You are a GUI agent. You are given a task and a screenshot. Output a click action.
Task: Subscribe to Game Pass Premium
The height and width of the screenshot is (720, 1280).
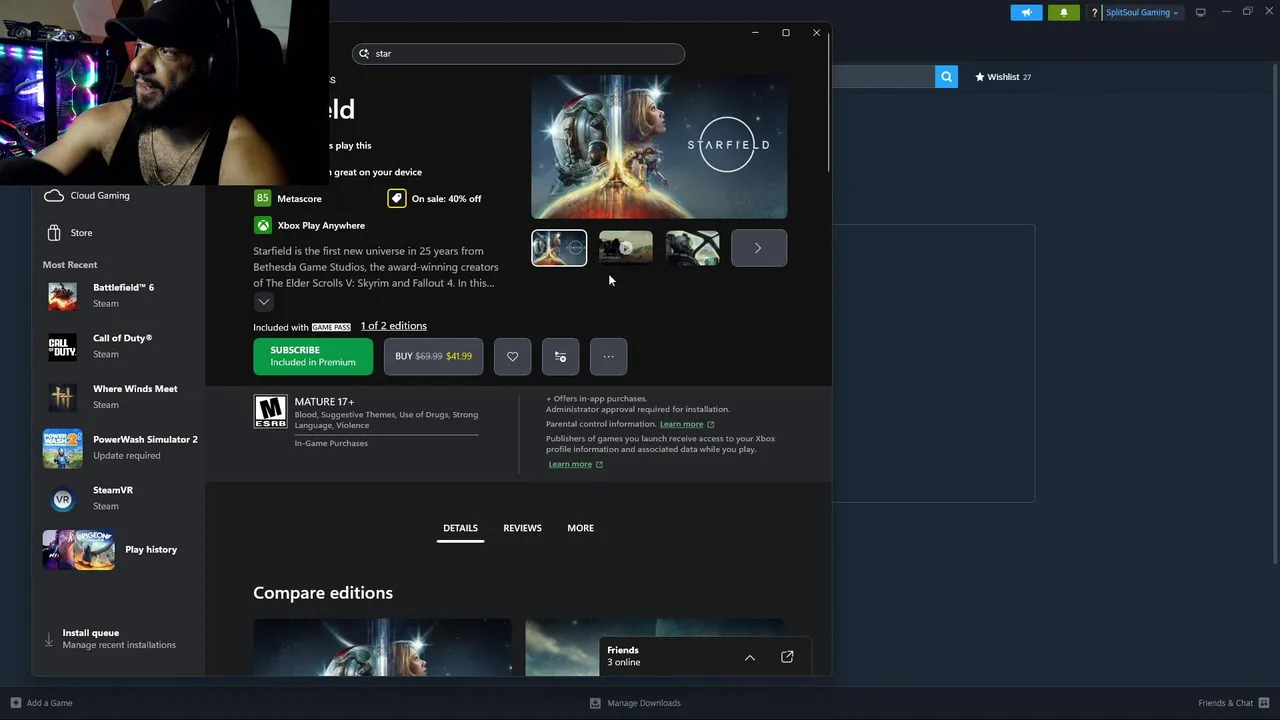(313, 357)
